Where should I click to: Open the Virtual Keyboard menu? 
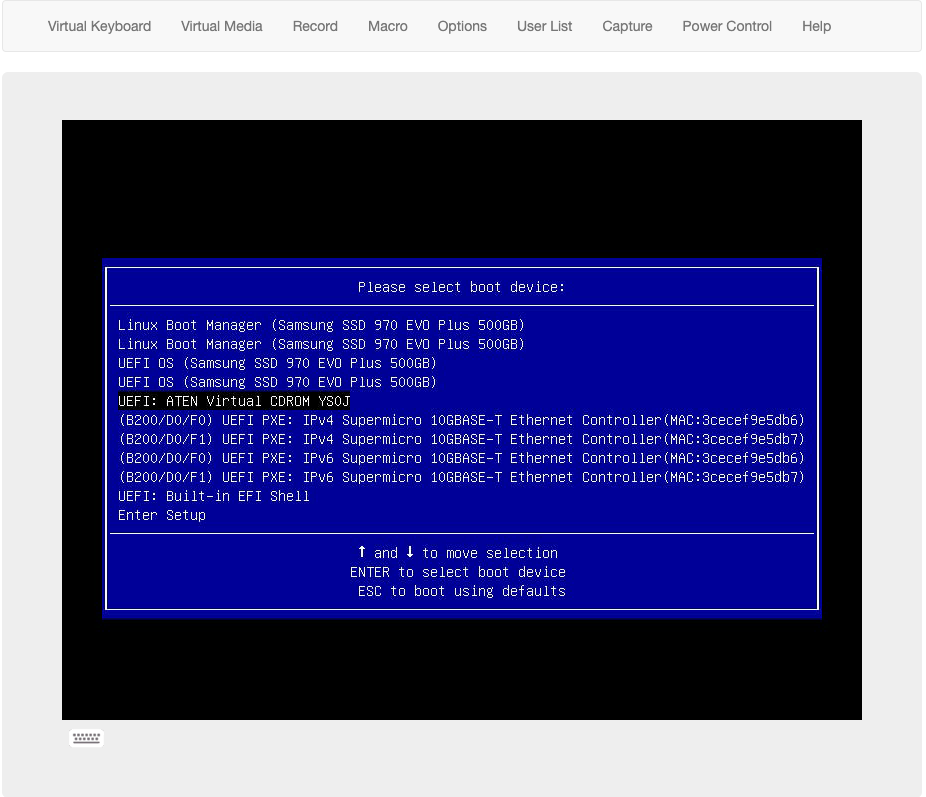99,27
